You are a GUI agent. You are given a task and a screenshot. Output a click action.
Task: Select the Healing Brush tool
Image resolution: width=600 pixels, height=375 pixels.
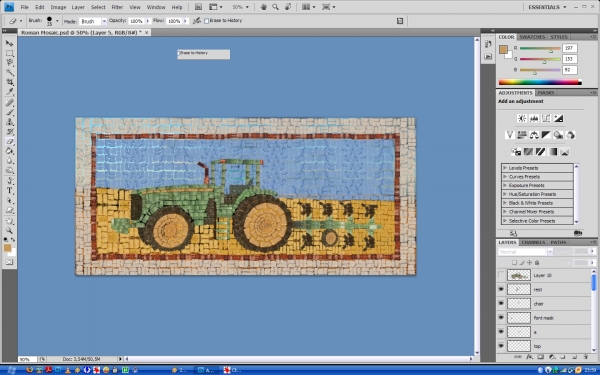[x=9, y=103]
